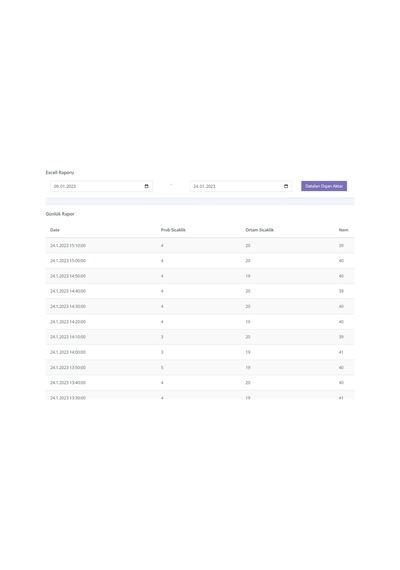
Task: Select the 24.1.2023 14:00:00 date cell
Action: (68, 352)
